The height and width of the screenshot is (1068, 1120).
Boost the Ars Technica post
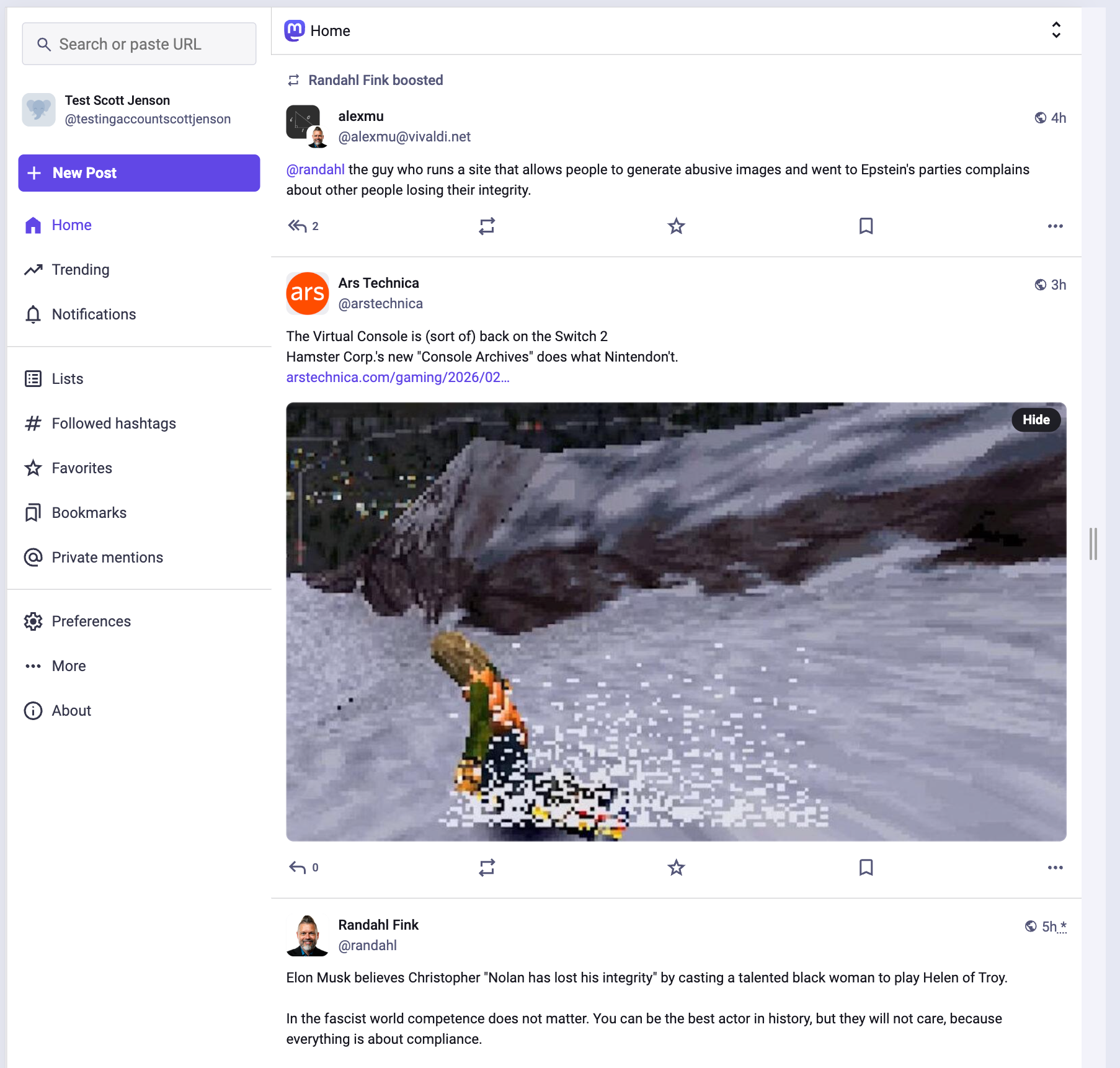[487, 867]
